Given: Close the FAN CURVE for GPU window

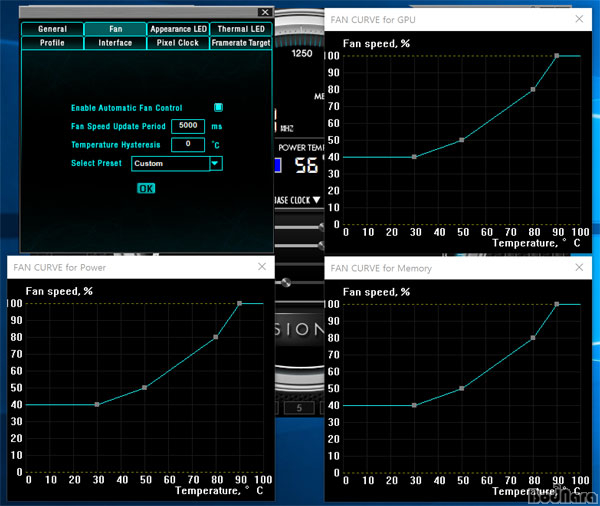Looking at the screenshot, I should (x=579, y=18).
